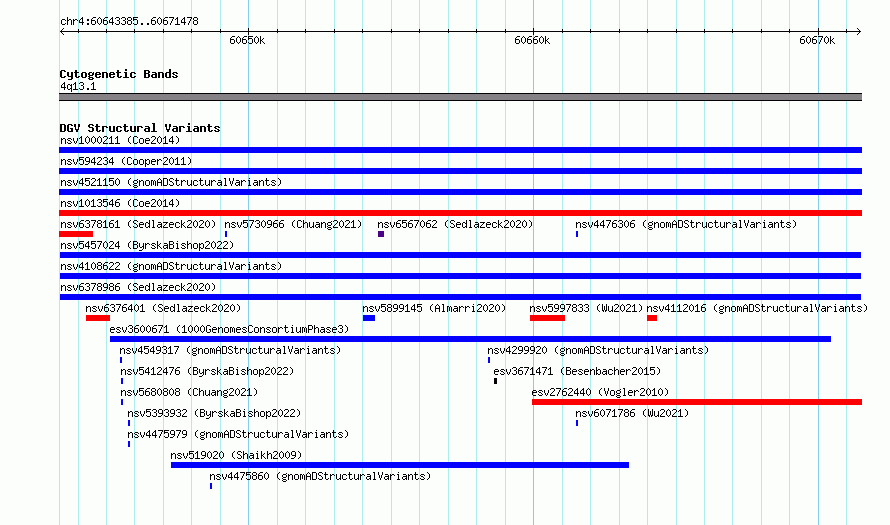The width and height of the screenshot is (890, 525).
Task: Click the red feature under nsv6376401
Action: (98, 318)
